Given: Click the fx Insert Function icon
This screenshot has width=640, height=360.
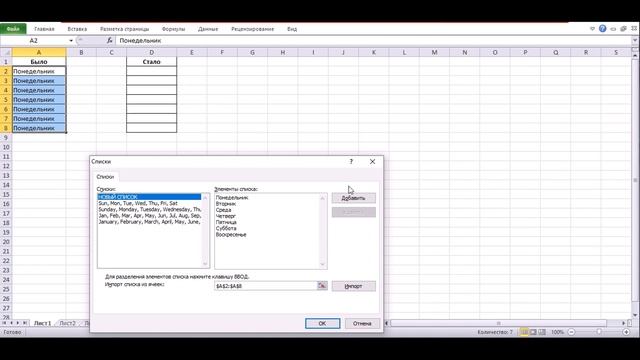Looking at the screenshot, I should pos(109,40).
